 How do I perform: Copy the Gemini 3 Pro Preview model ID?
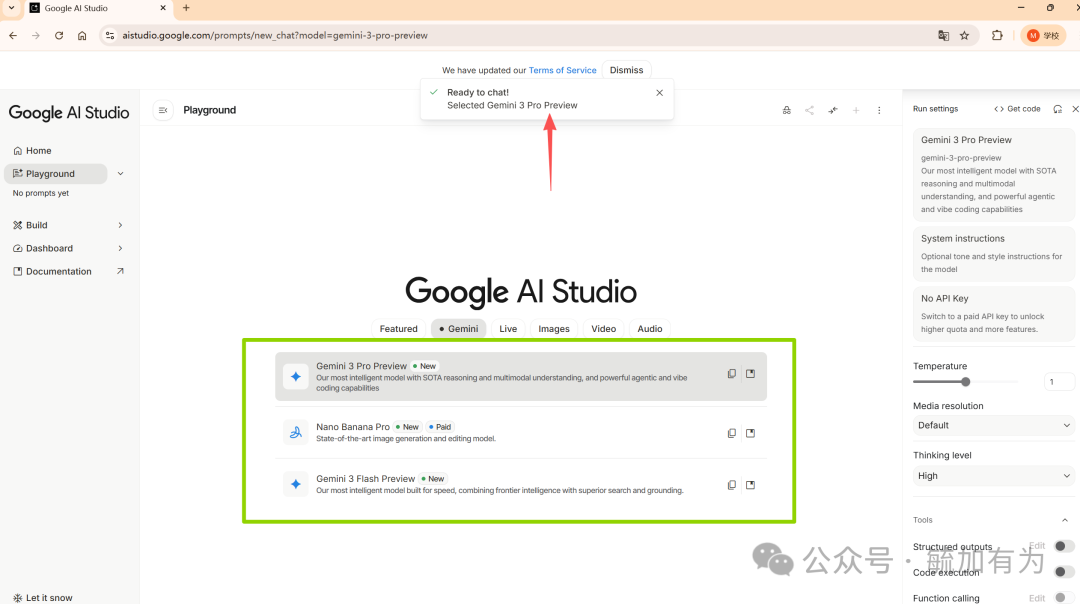pos(731,374)
